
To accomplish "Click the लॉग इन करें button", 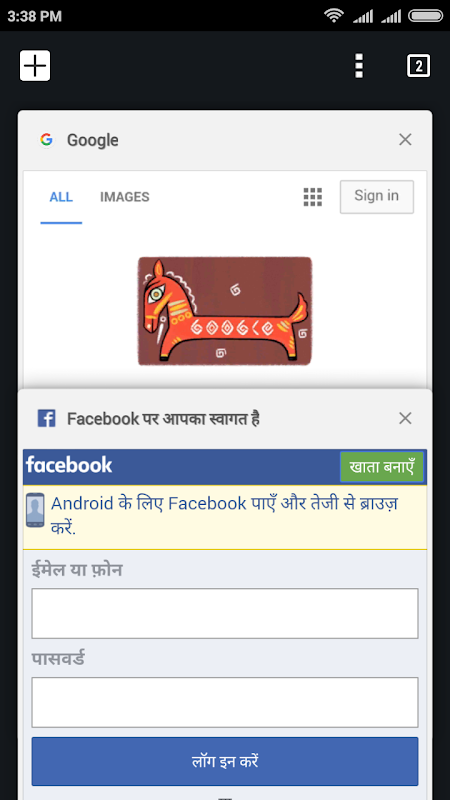I will [x=225, y=761].
